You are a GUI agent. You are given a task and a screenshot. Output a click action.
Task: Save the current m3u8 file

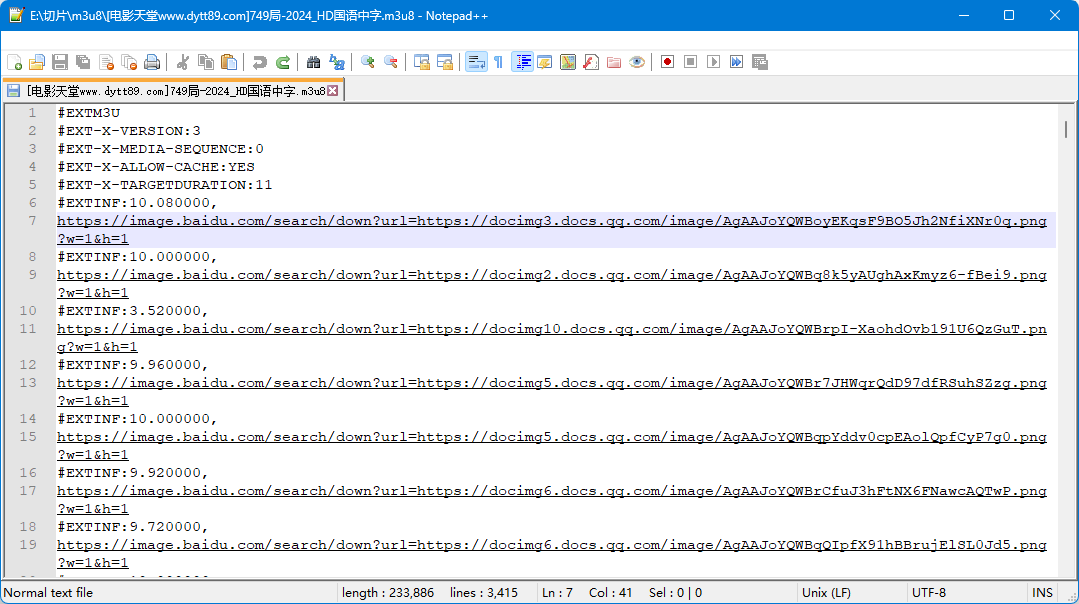[x=60, y=62]
